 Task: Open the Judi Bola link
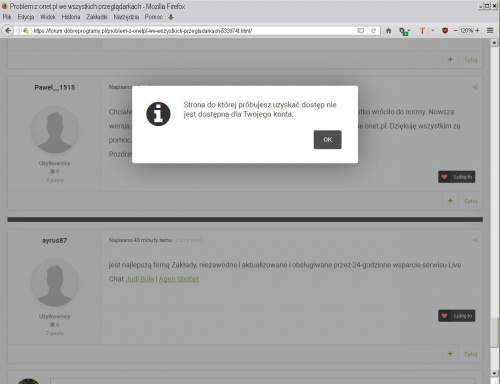click(140, 279)
